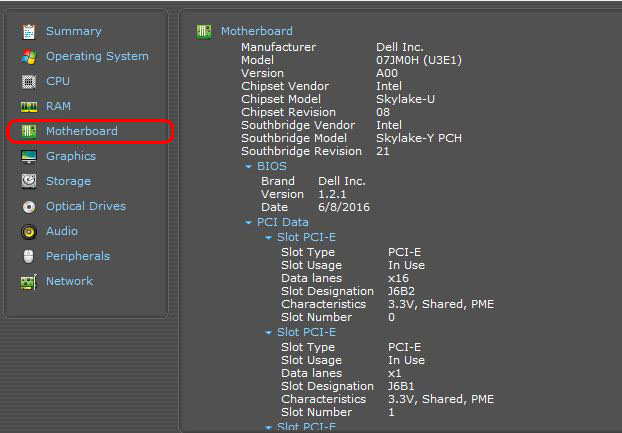Click the CPU chip icon
The height and width of the screenshot is (433, 622).
pos(29,82)
